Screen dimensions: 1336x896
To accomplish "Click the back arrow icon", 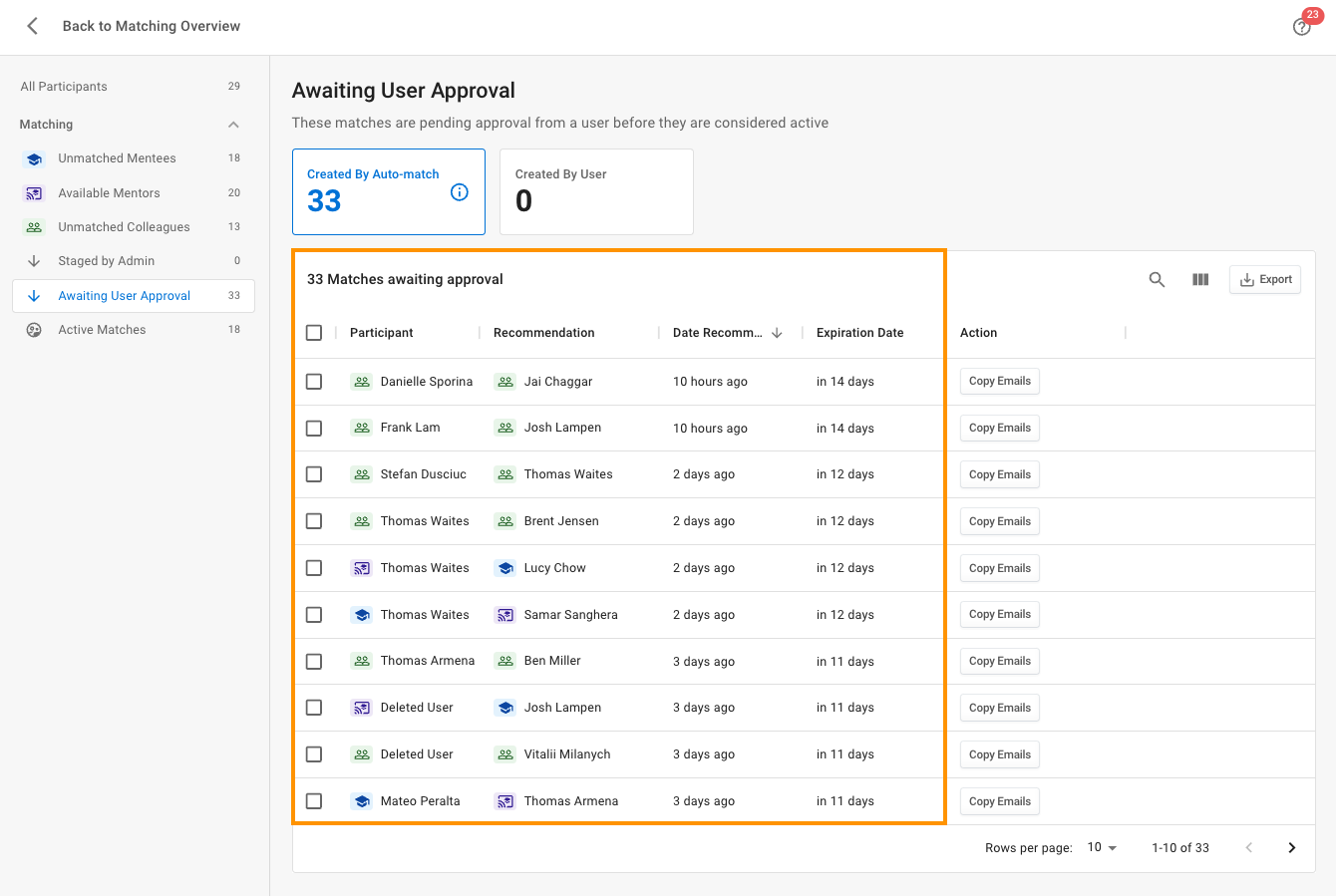I will (x=33, y=26).
